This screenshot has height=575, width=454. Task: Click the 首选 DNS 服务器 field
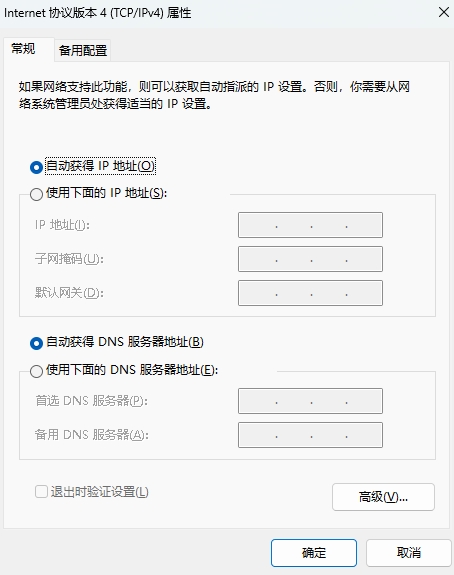[x=310, y=401]
